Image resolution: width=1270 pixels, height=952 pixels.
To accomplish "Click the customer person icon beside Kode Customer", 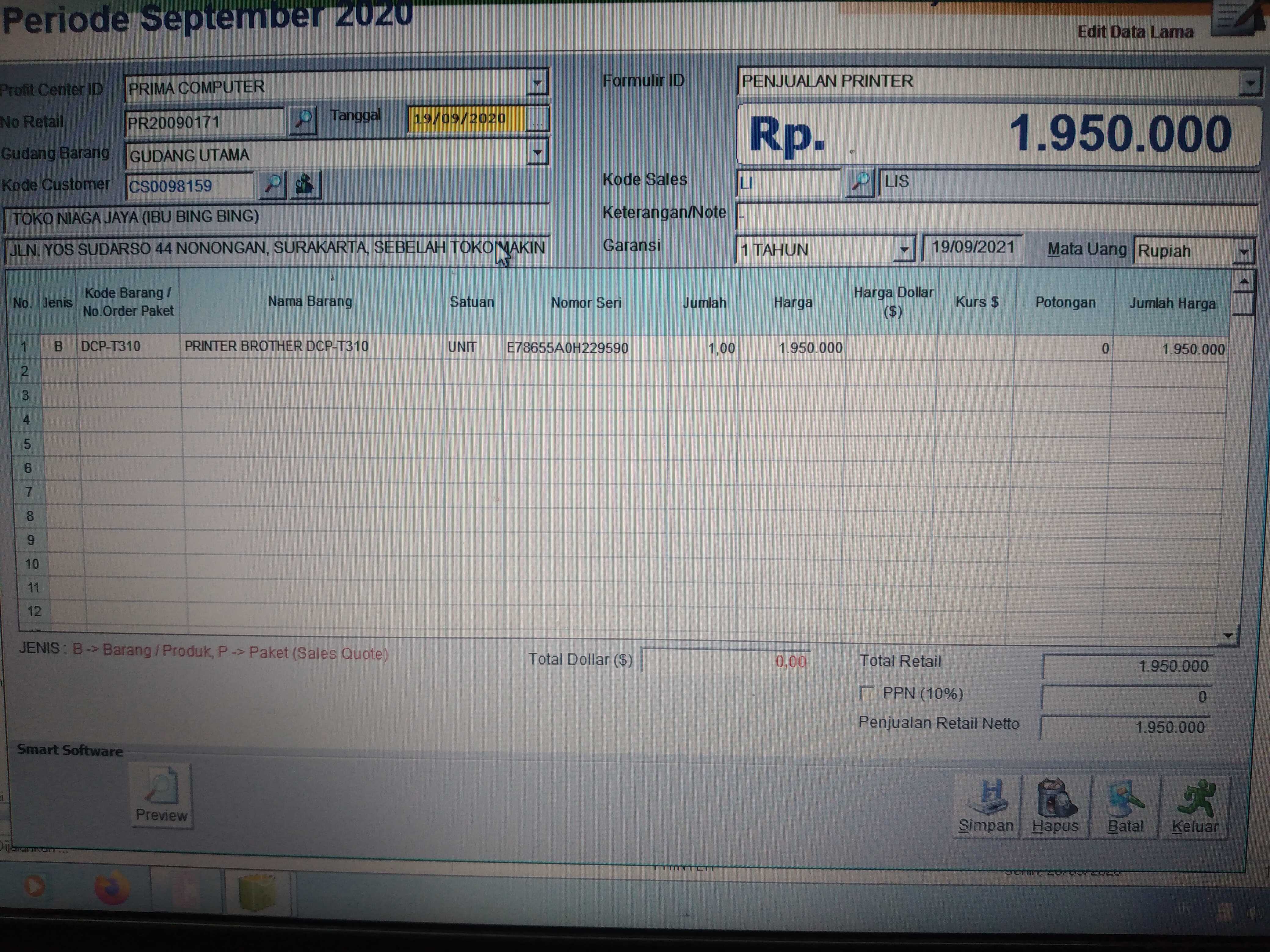I will (x=304, y=185).
